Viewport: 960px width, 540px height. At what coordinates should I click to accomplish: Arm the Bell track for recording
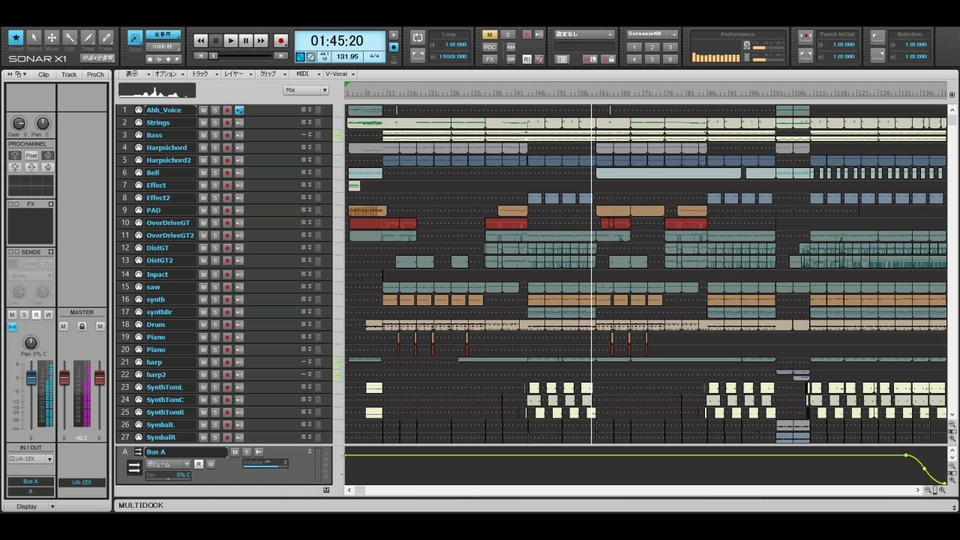click(x=227, y=173)
